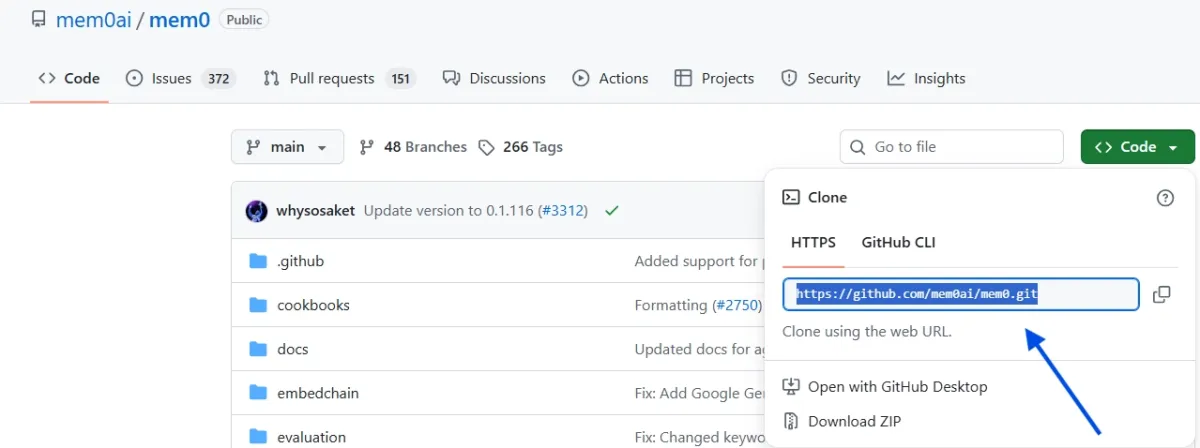The image size is (1200, 448).
Task: Open commit message in the embedchain row
Action: click(699, 393)
